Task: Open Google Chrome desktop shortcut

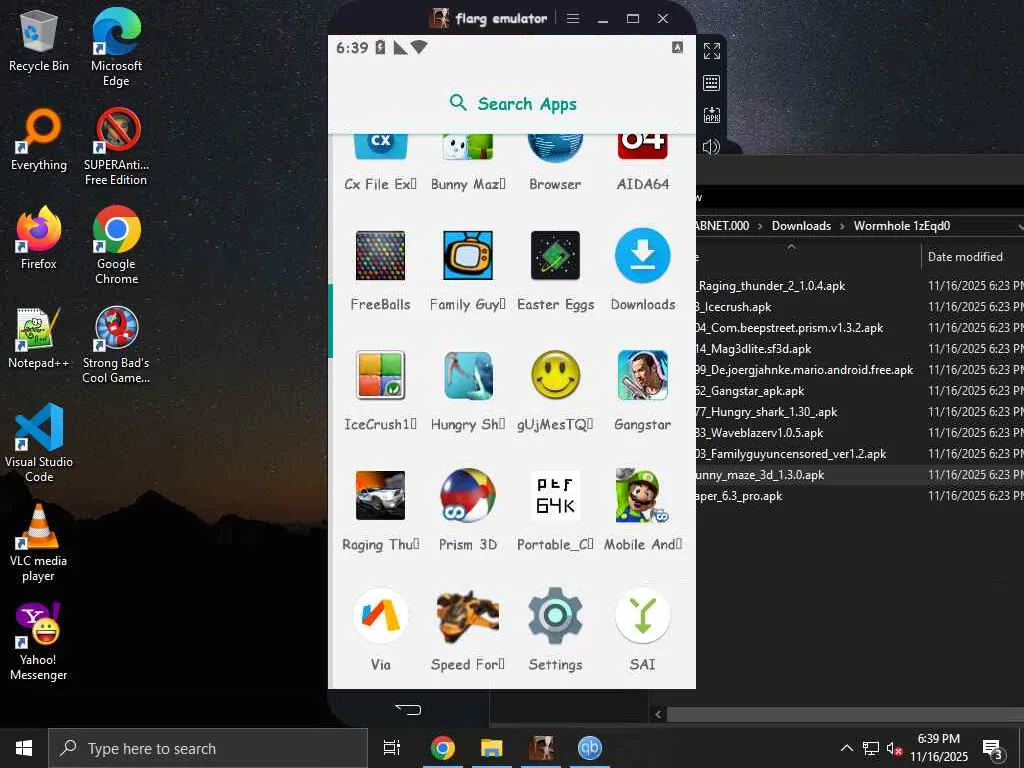Action: 116,245
